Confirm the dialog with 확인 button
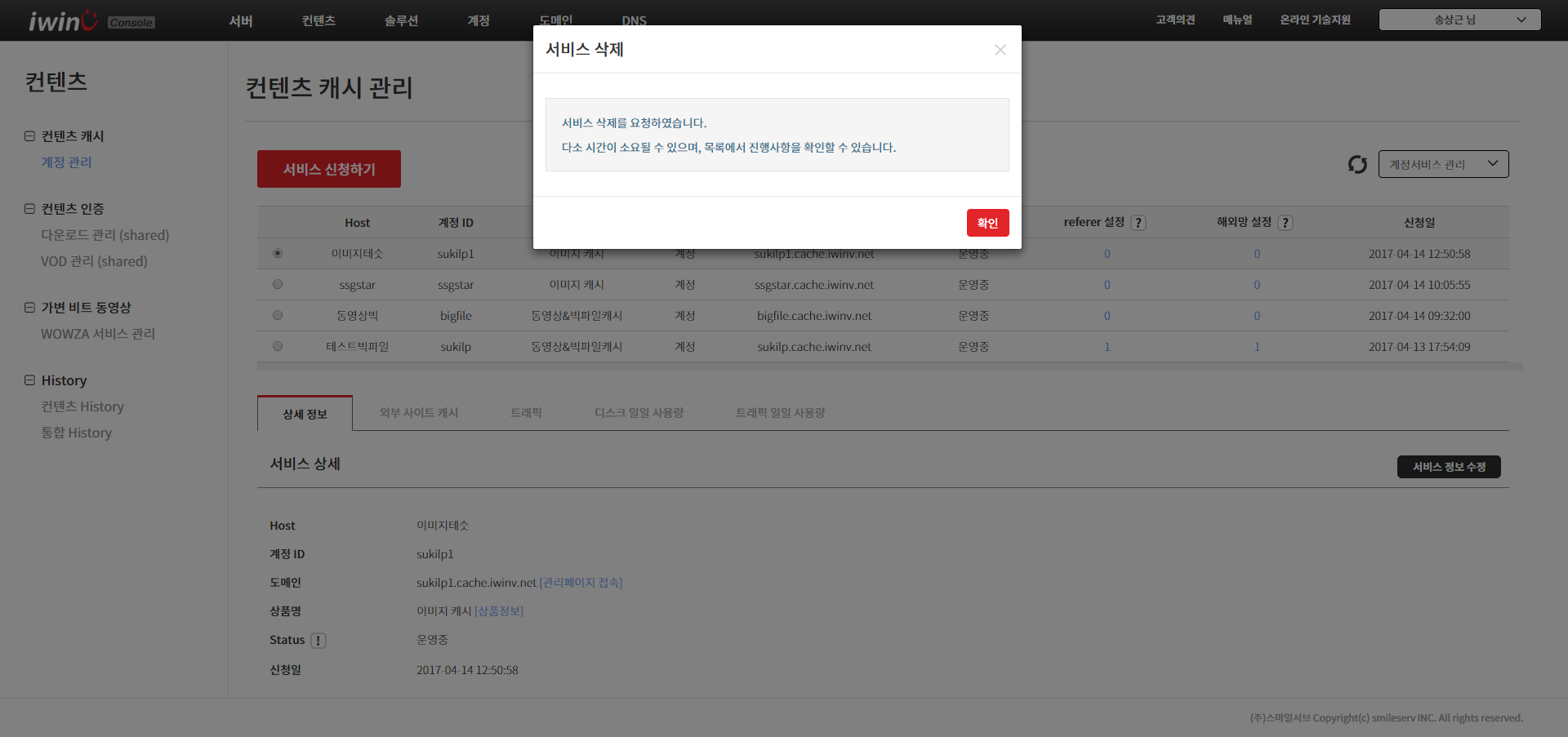The image size is (1568, 737). coord(987,223)
